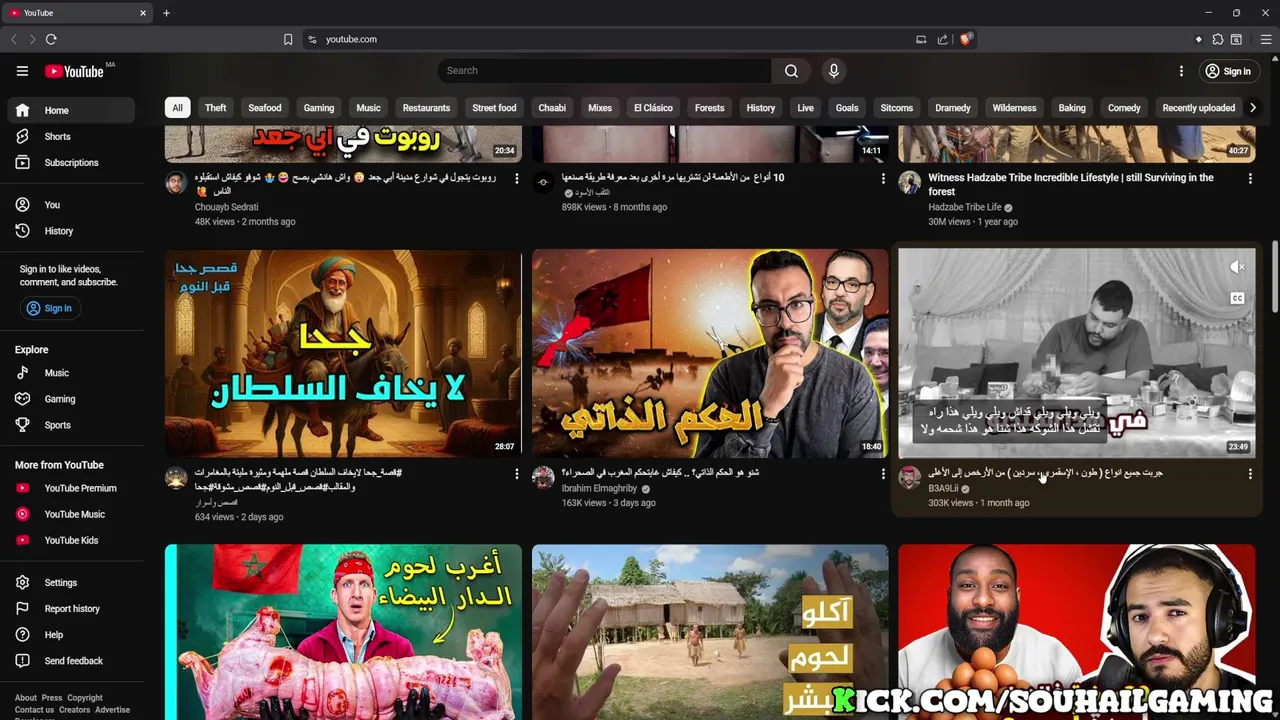Image resolution: width=1280 pixels, height=720 pixels.
Task: Open the Brave shields icon
Action: 965,39
